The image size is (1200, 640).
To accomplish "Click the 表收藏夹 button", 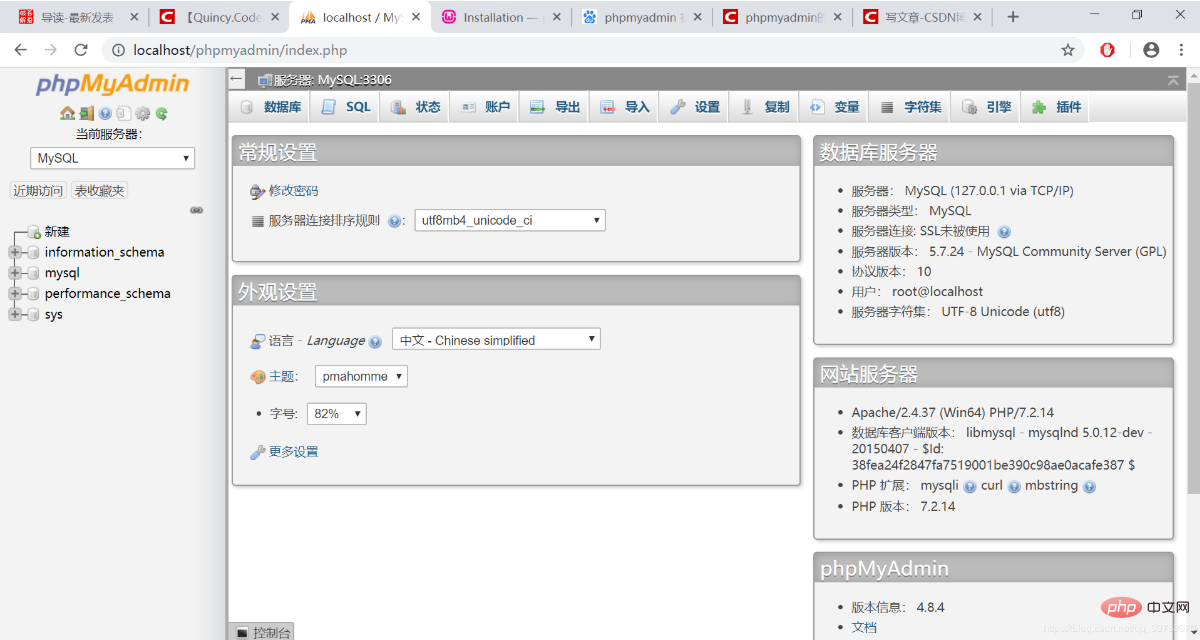I will point(100,191).
